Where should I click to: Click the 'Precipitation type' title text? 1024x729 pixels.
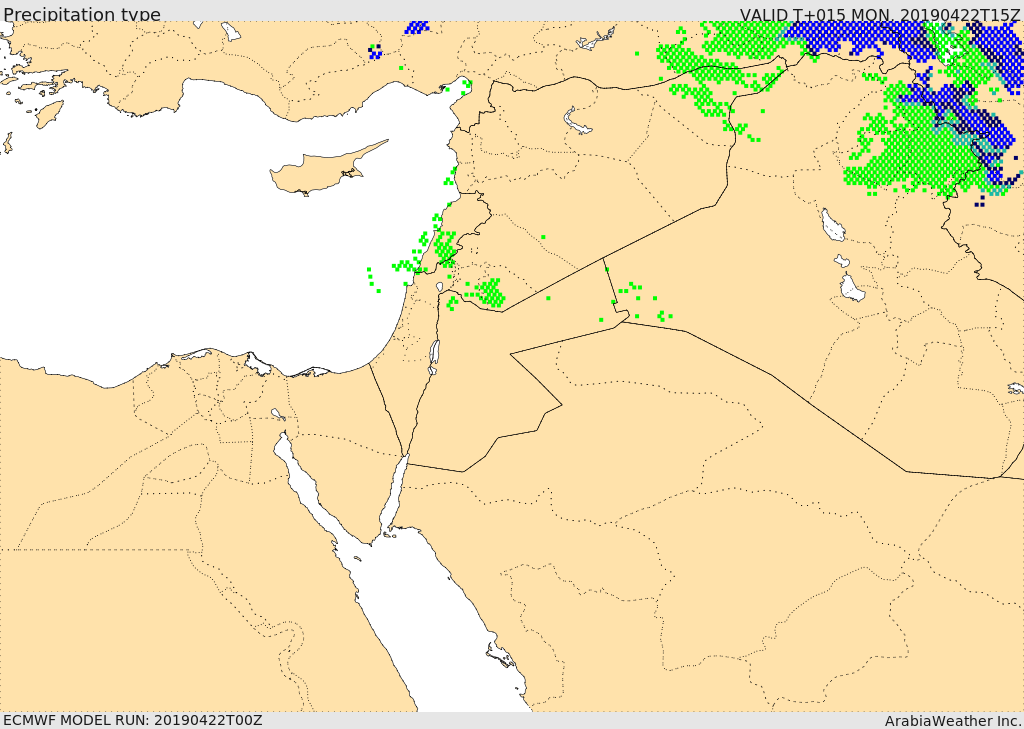point(82,14)
